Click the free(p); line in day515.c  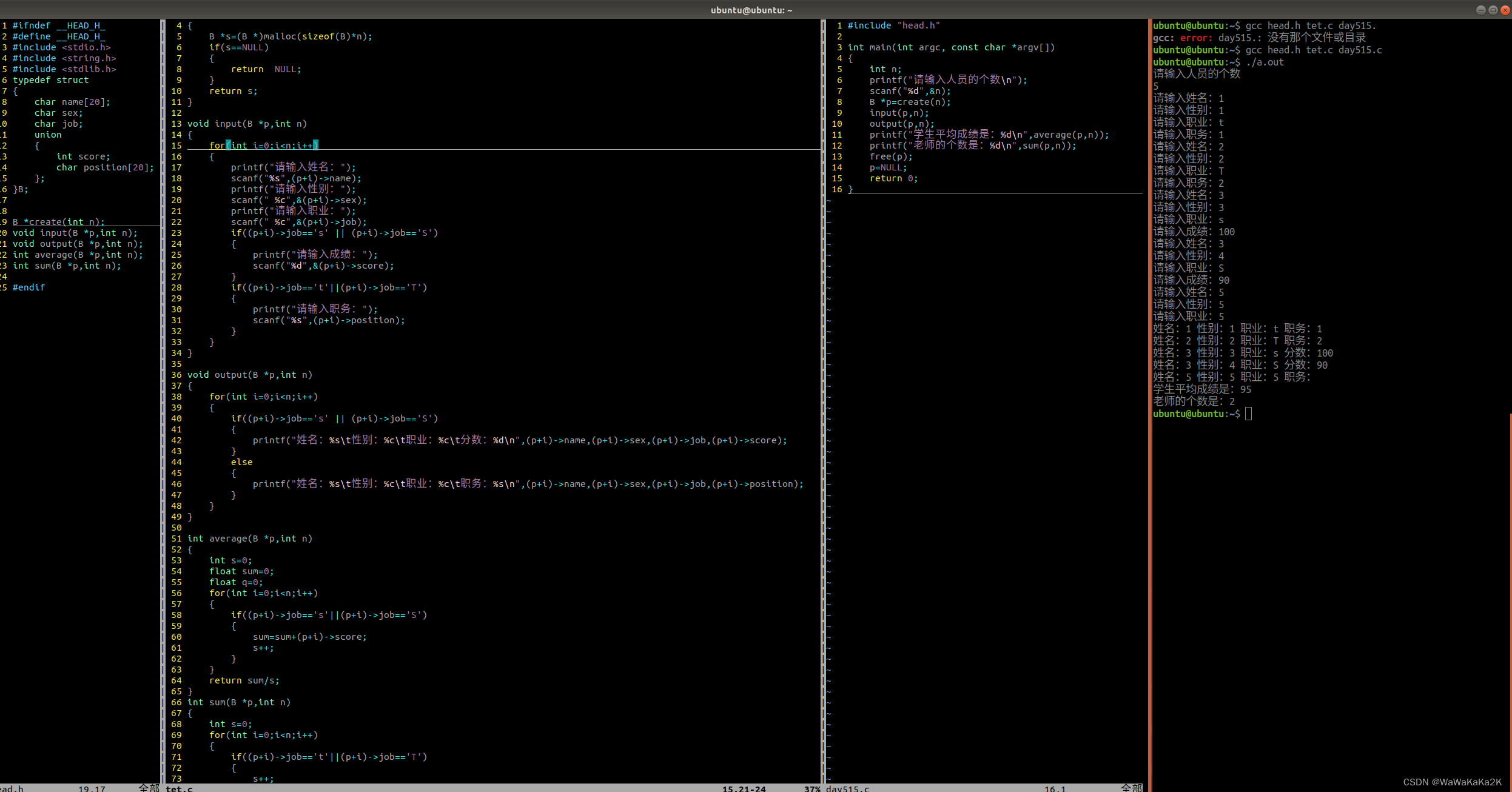click(890, 156)
